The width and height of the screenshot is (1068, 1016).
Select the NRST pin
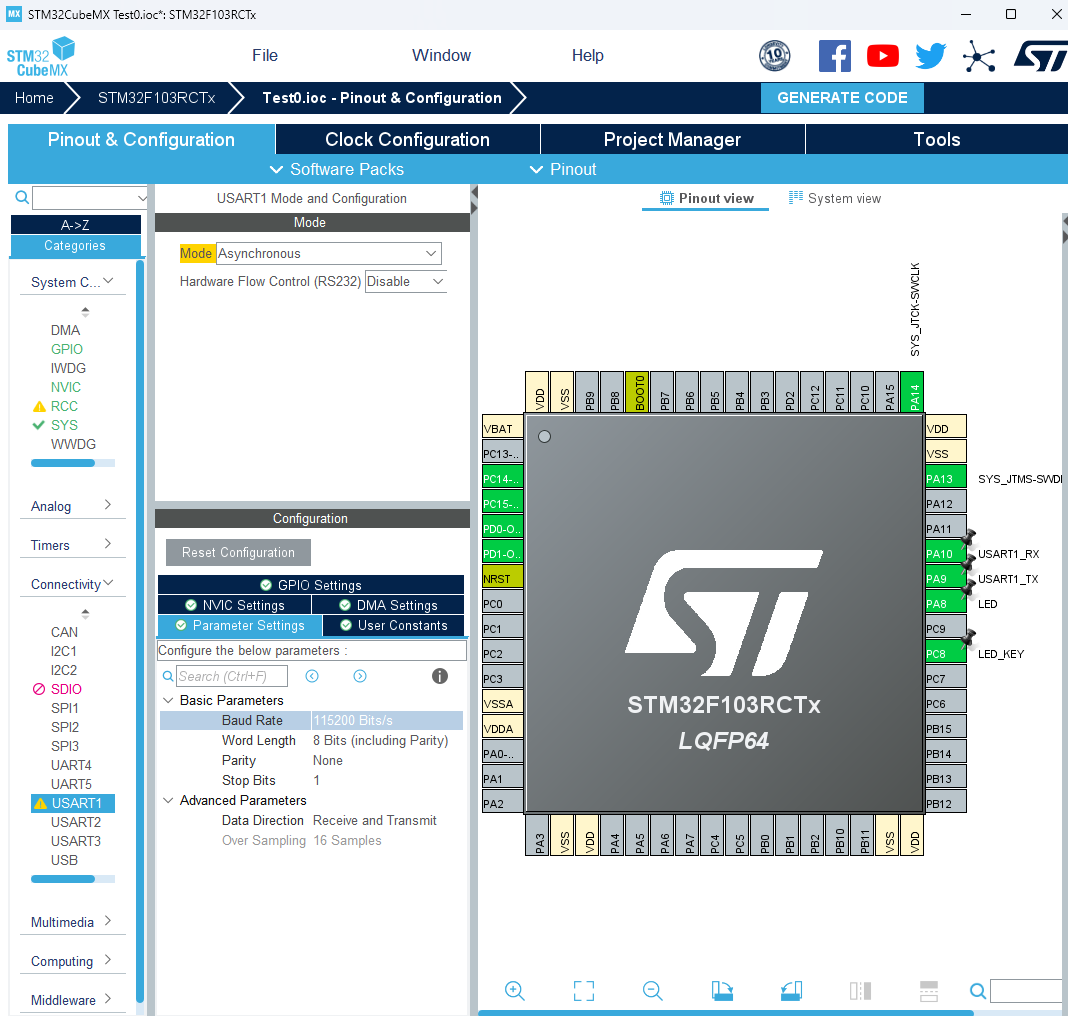point(502,579)
